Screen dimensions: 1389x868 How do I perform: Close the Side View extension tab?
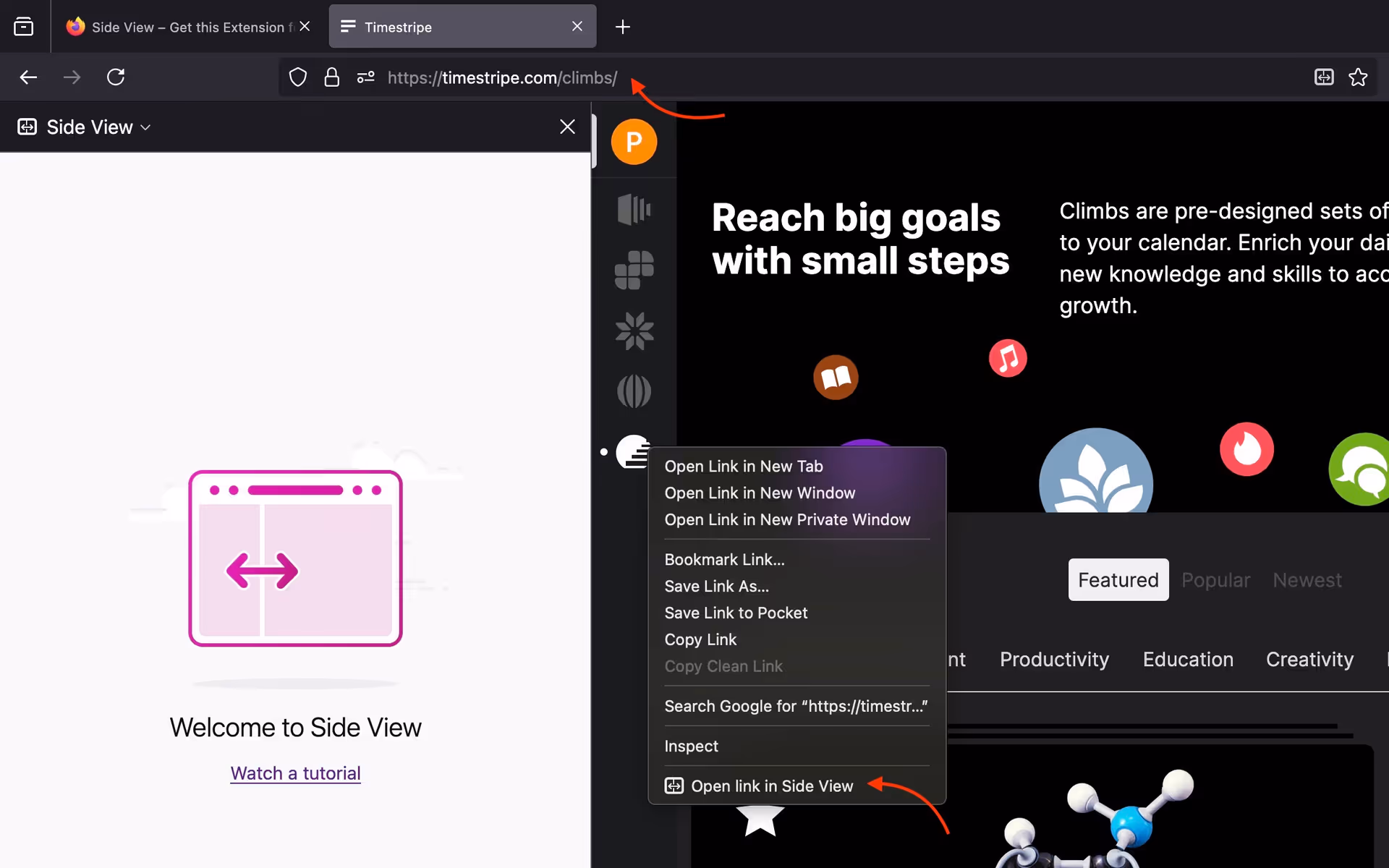(x=305, y=27)
